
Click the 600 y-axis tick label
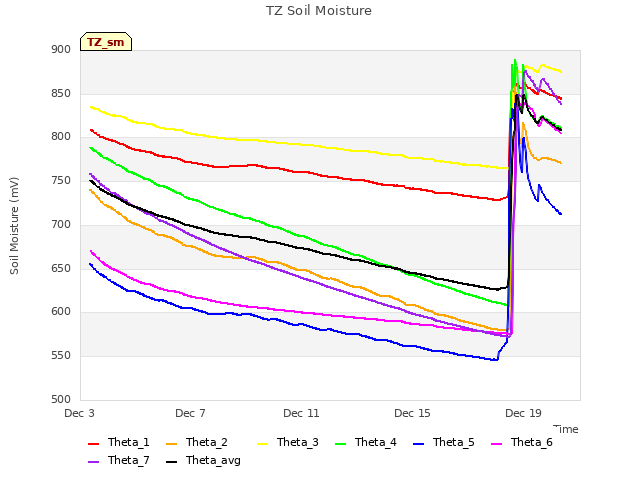[x=61, y=312]
